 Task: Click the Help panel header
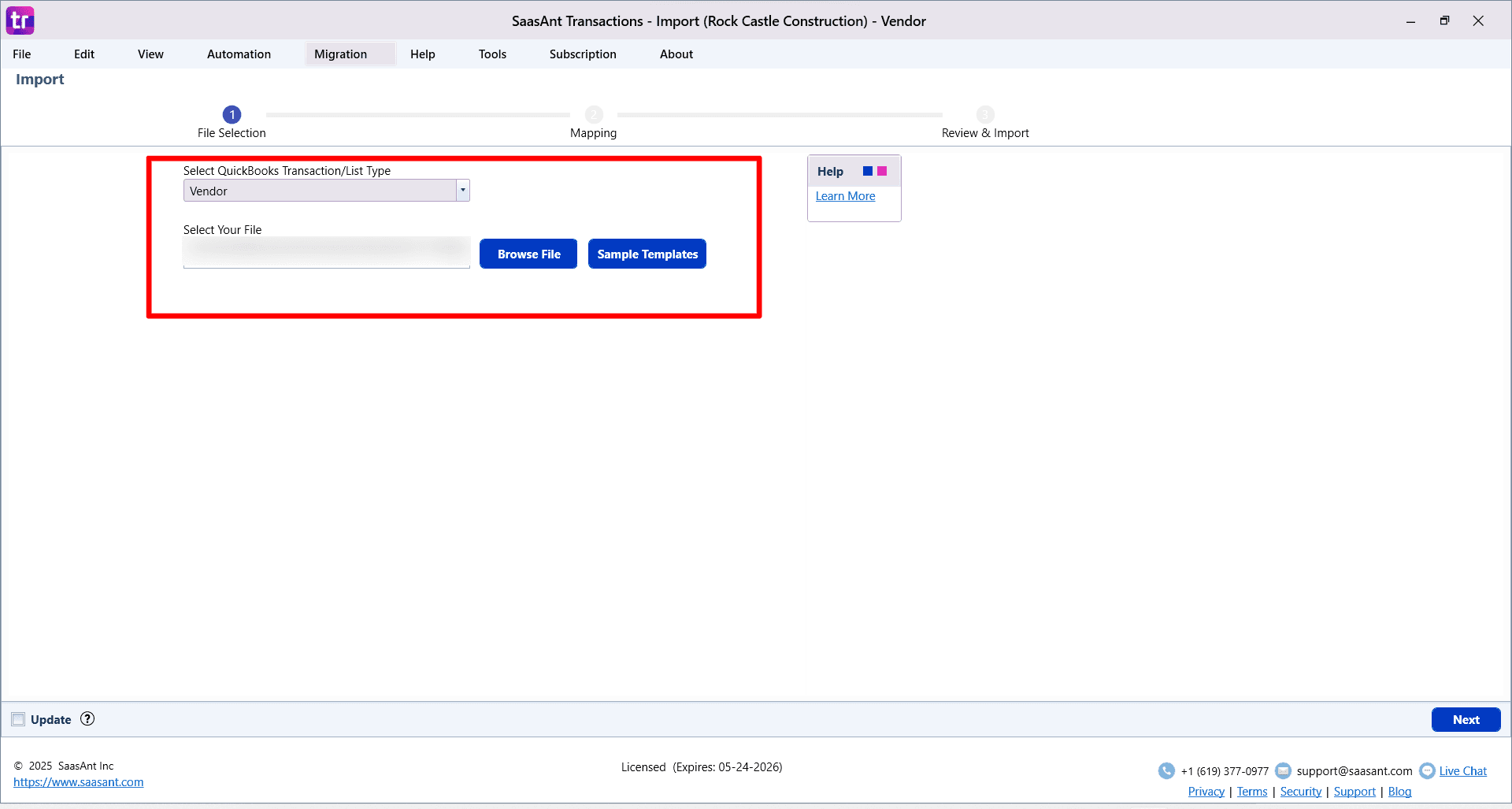854,171
